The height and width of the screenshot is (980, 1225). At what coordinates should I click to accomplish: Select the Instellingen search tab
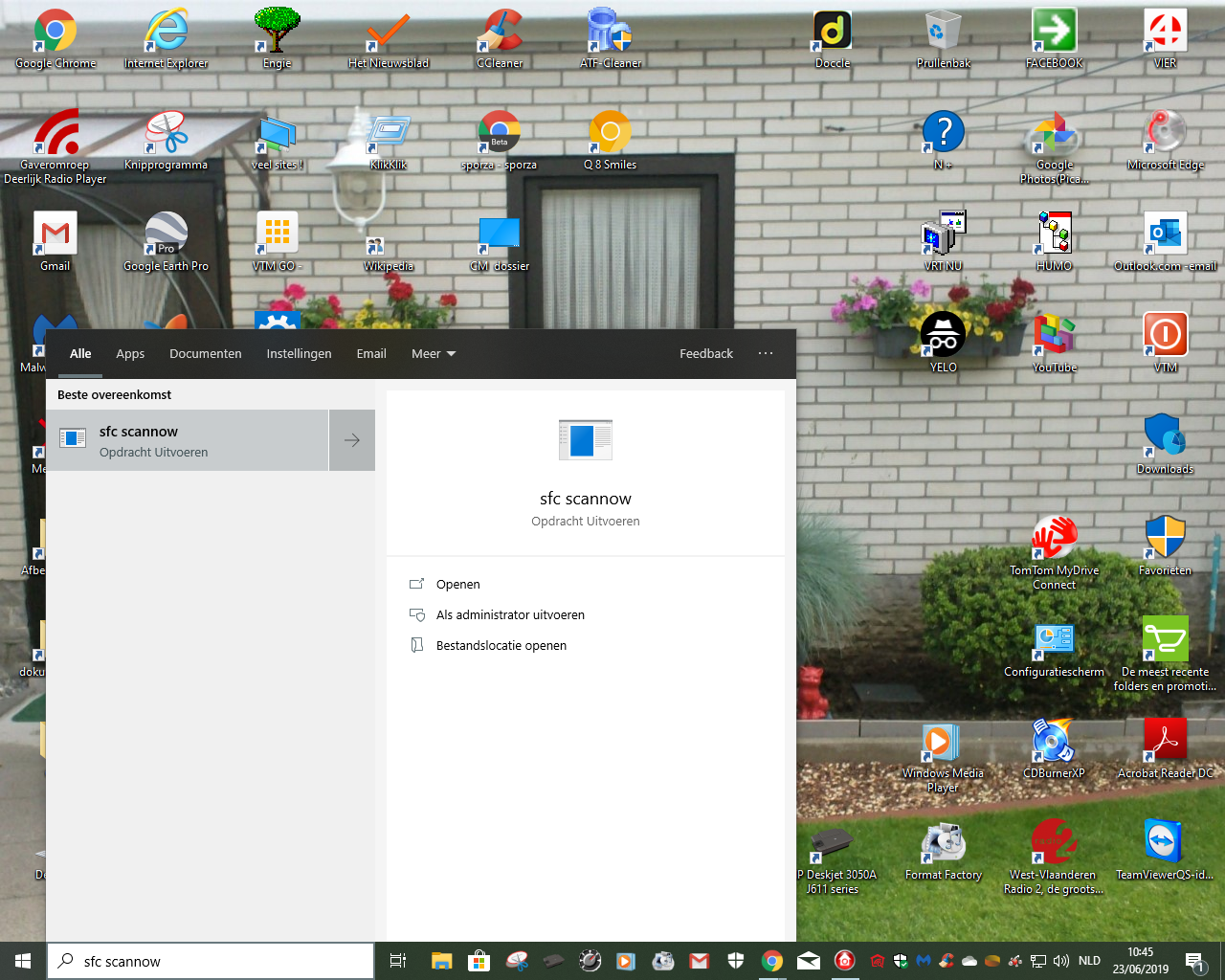tap(299, 354)
